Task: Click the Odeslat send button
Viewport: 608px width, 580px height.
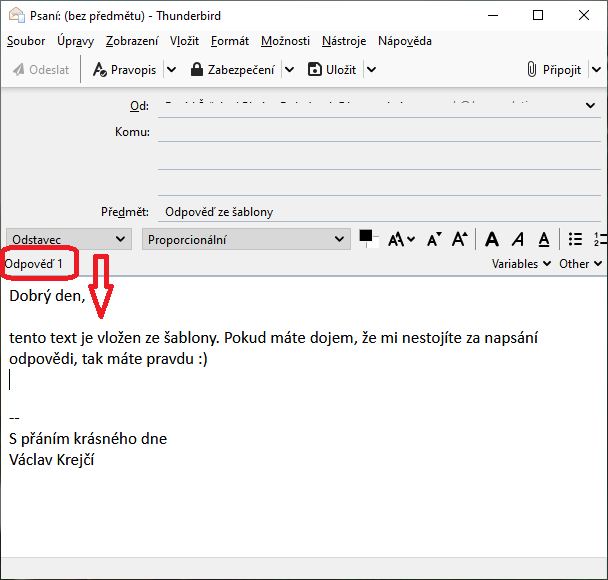Action: click(41, 70)
